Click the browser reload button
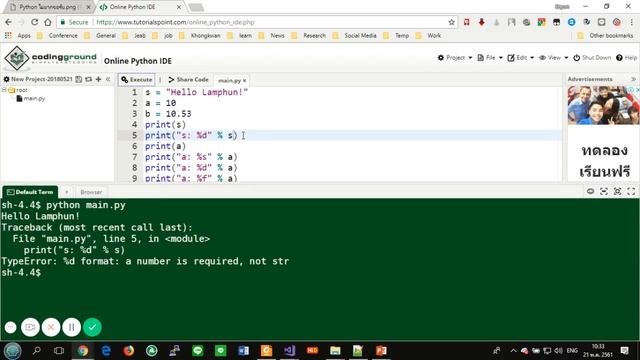 coord(35,22)
